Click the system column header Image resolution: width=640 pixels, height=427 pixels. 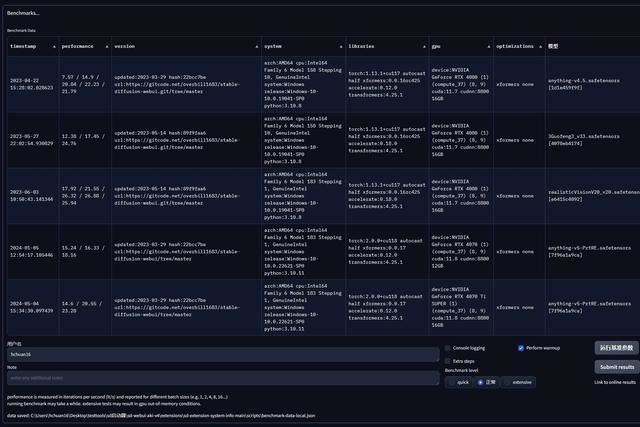273,46
